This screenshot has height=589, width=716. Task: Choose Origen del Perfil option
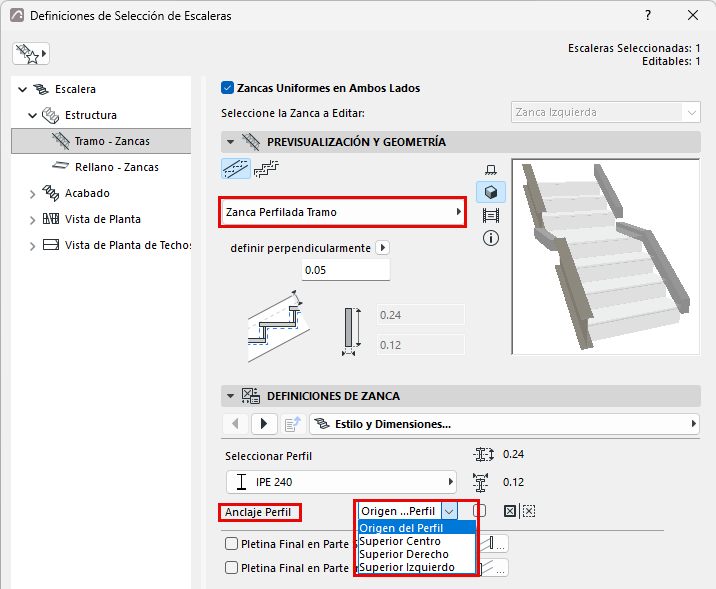pos(417,528)
